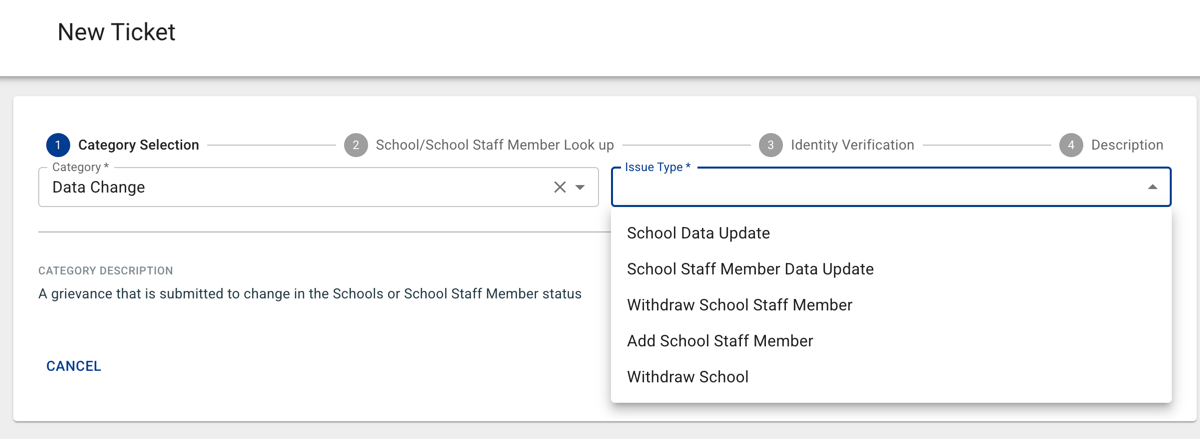Open the Description step label
The width and height of the screenshot is (1200, 439).
tap(1127, 145)
